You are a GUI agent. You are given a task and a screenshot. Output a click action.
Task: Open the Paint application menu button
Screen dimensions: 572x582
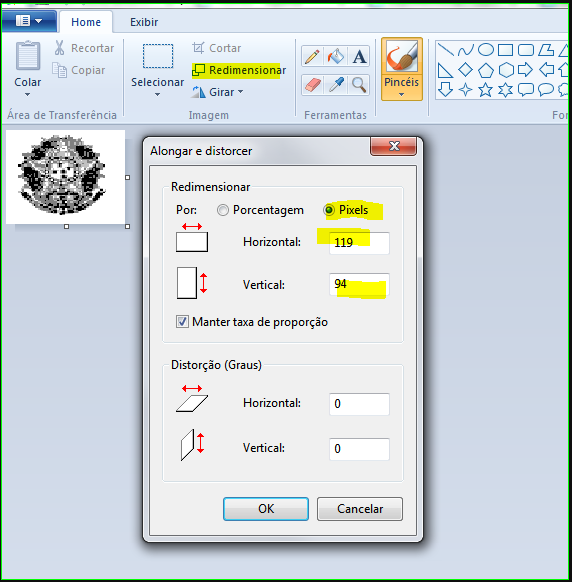coord(29,21)
